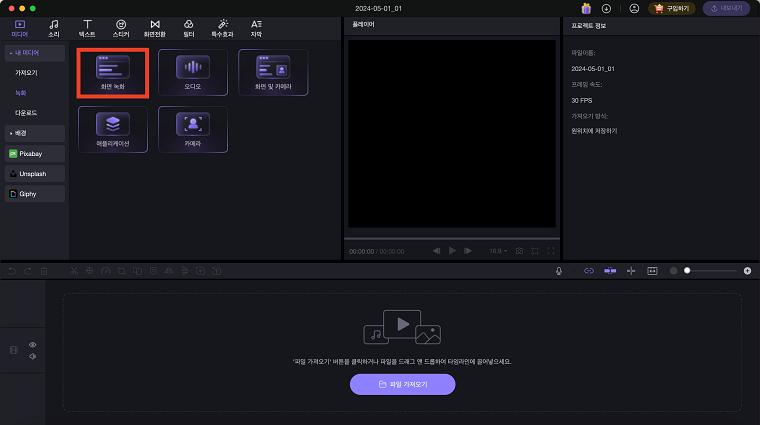Step to previous frame in player
The height and width of the screenshot is (425, 760).
(437, 251)
